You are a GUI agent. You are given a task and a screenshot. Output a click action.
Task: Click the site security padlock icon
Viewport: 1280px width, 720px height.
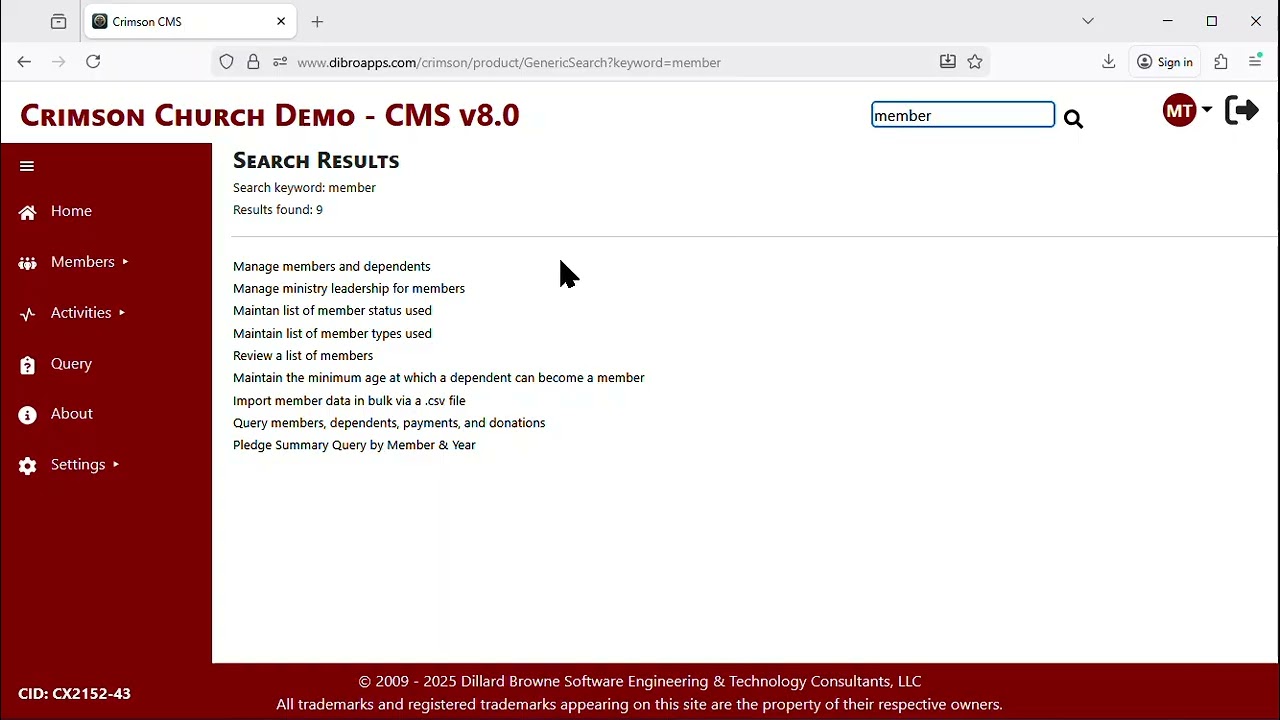pyautogui.click(x=253, y=62)
